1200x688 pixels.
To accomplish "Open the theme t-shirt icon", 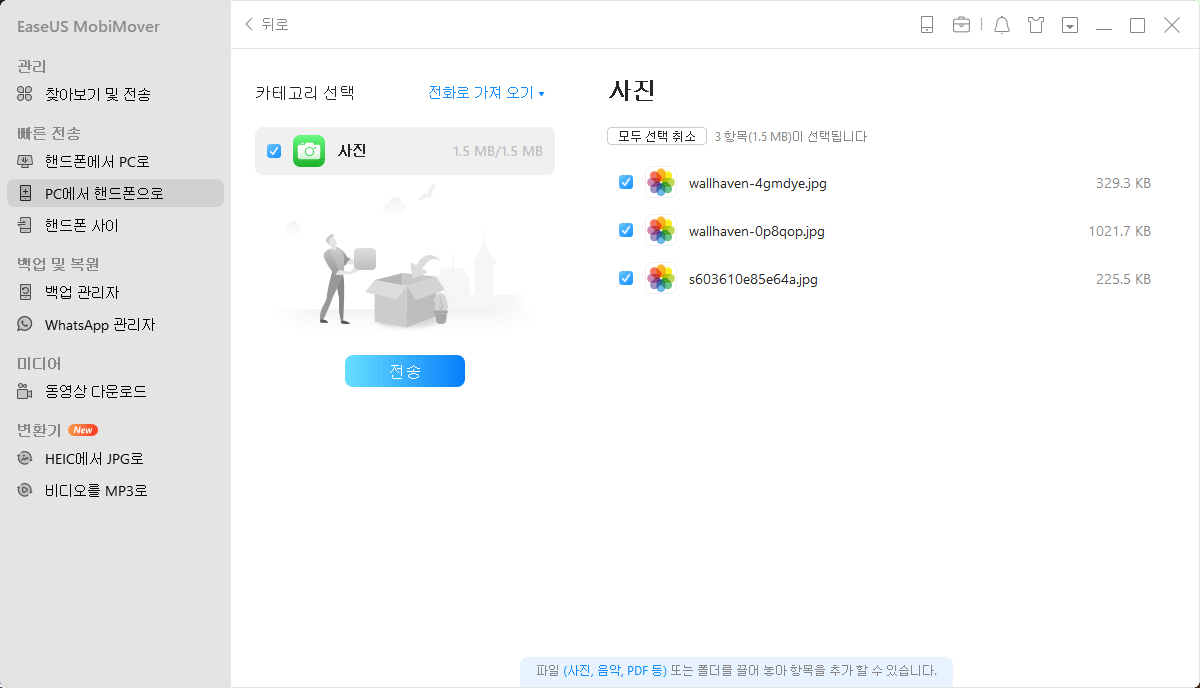I will [1036, 25].
